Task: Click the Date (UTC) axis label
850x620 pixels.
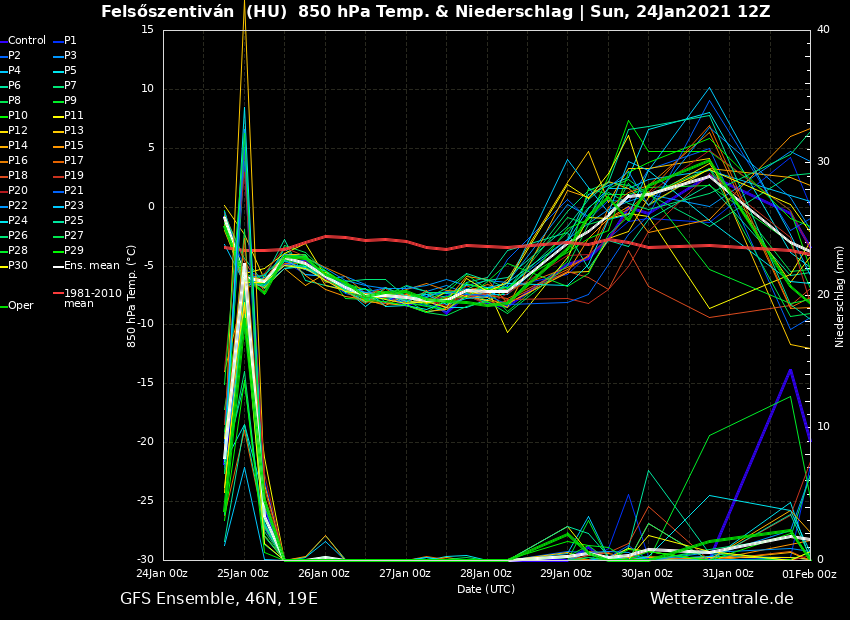Action: (486, 589)
